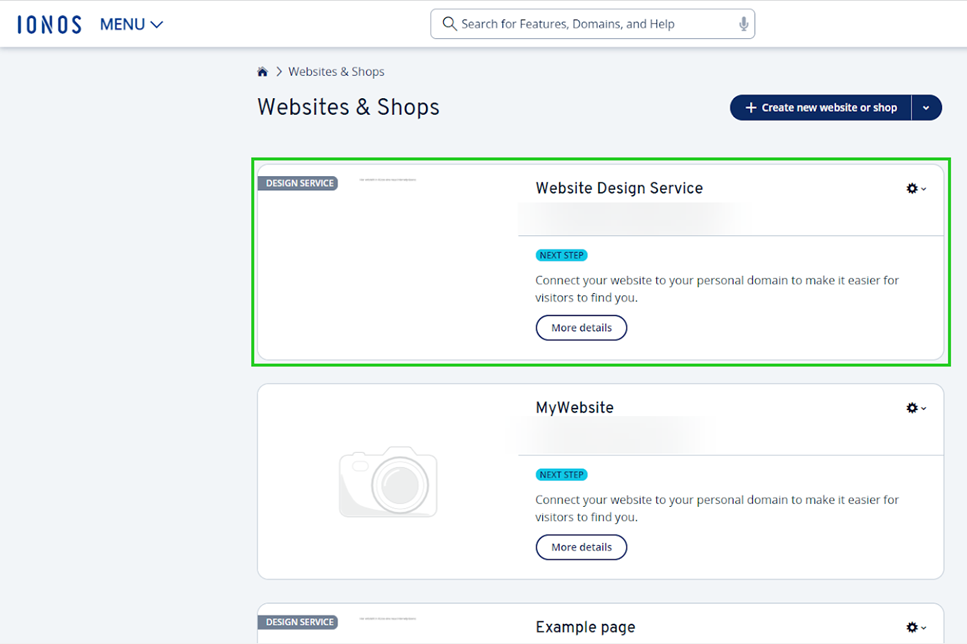Focus the Features, Domains, and Help search field
This screenshot has width=967, height=644.
tap(592, 24)
